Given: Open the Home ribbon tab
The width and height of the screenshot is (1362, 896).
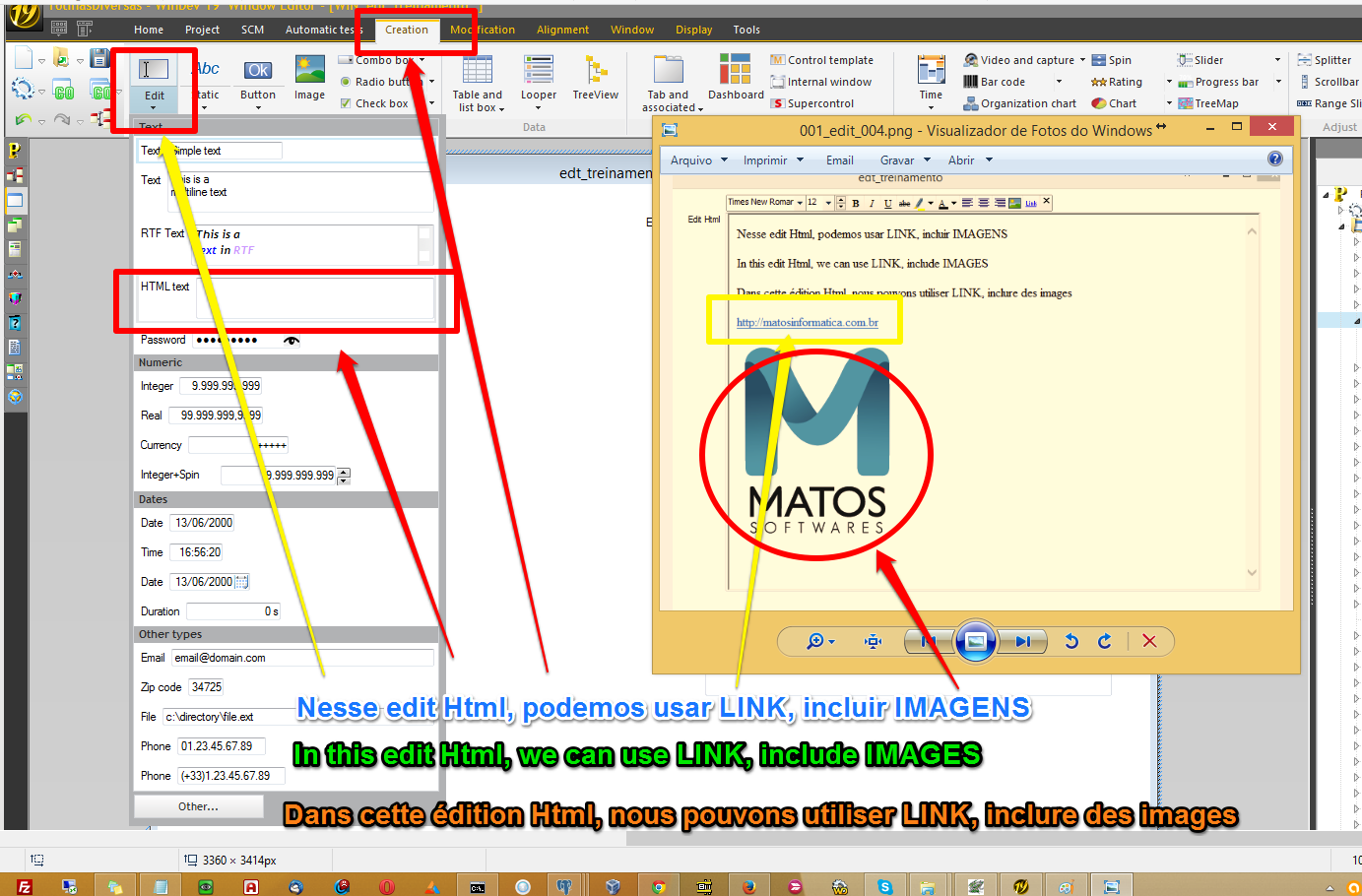Looking at the screenshot, I should [x=149, y=30].
